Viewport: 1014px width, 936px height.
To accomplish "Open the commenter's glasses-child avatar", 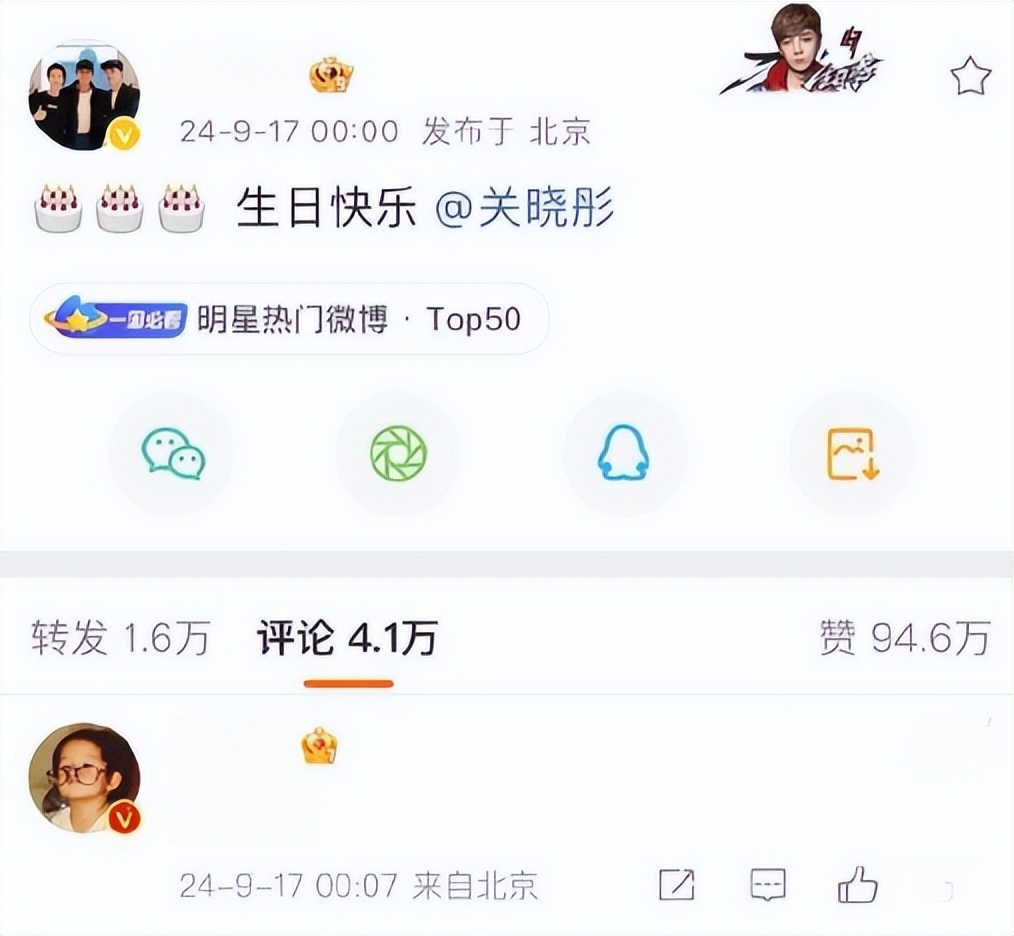I will (84, 778).
